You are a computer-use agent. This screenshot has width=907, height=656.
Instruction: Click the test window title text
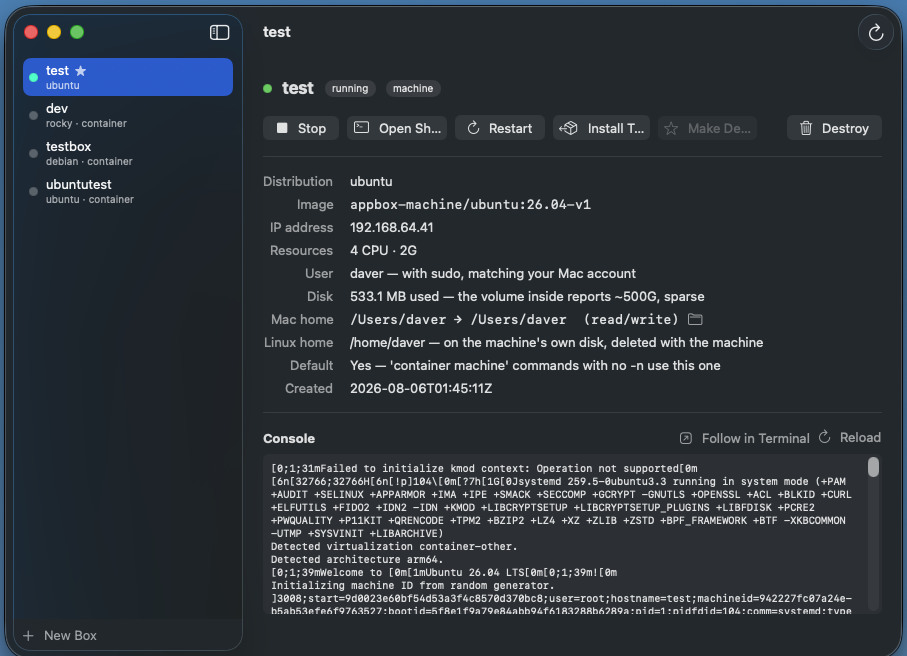click(x=277, y=32)
